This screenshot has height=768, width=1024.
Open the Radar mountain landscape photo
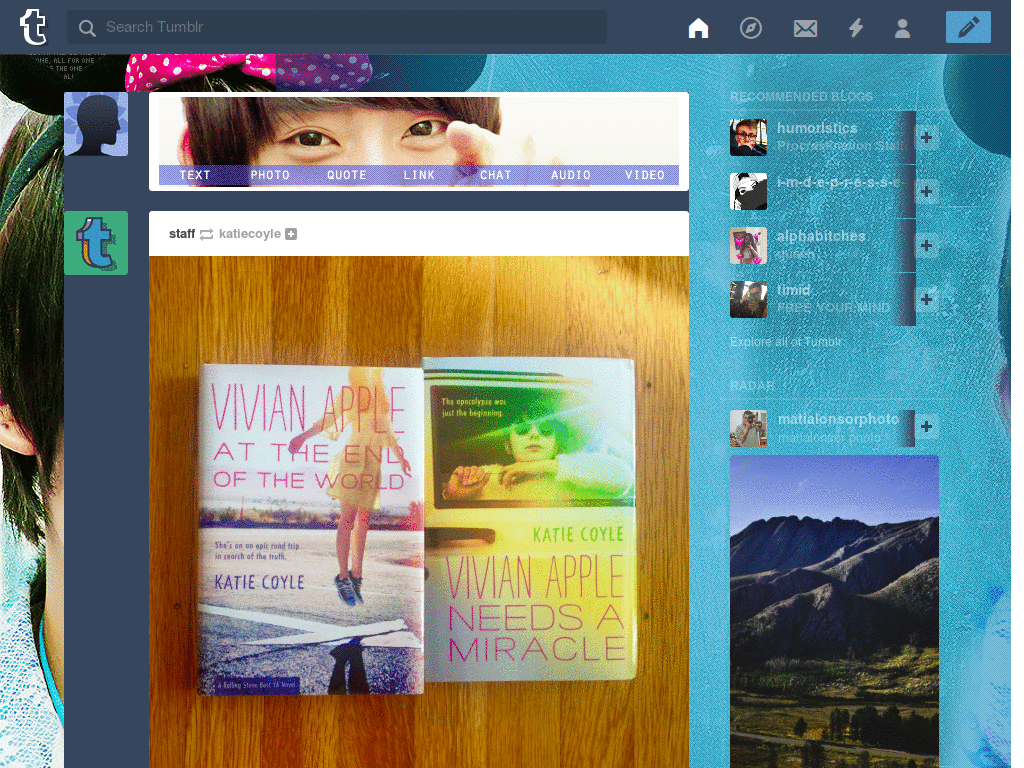pos(834,611)
